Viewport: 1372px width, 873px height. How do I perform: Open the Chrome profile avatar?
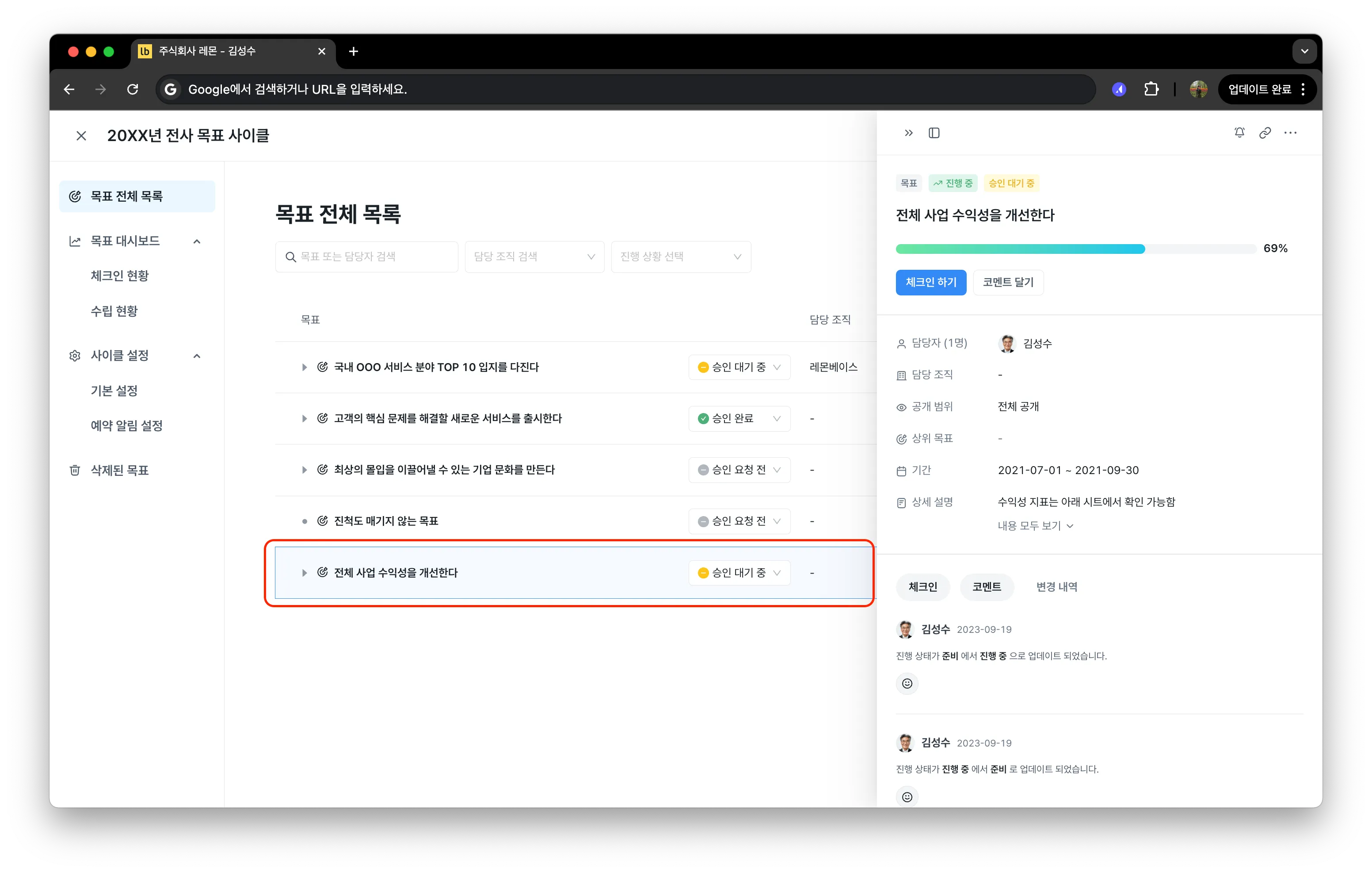point(1198,89)
